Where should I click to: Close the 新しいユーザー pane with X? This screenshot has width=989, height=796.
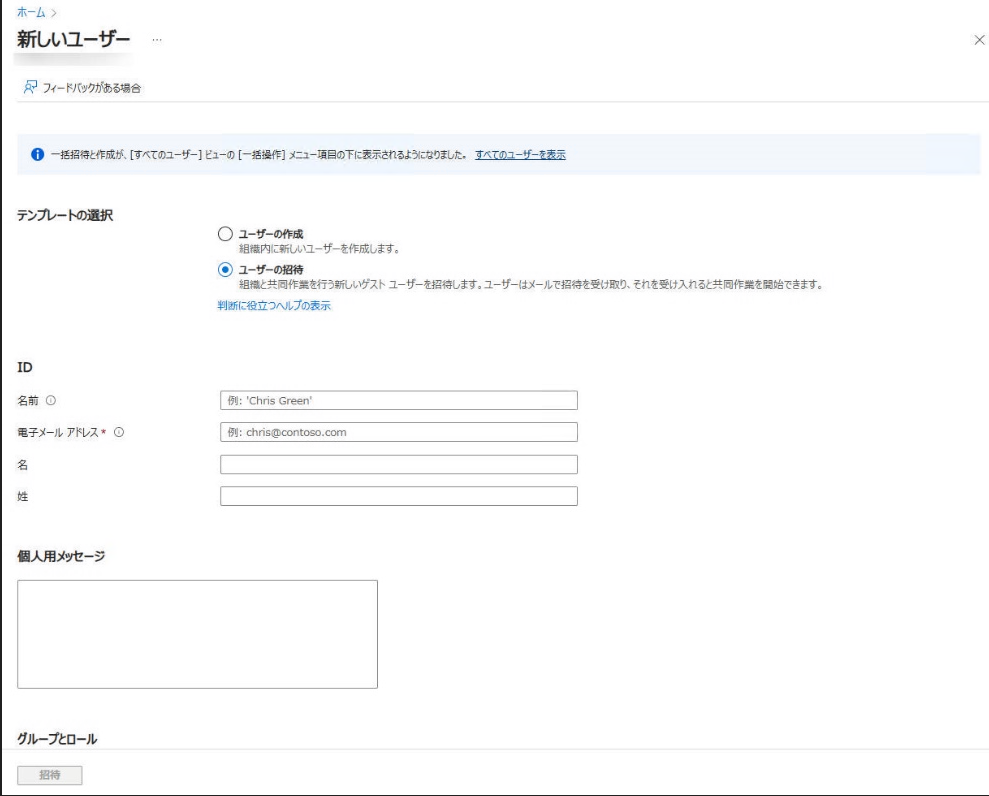click(978, 38)
